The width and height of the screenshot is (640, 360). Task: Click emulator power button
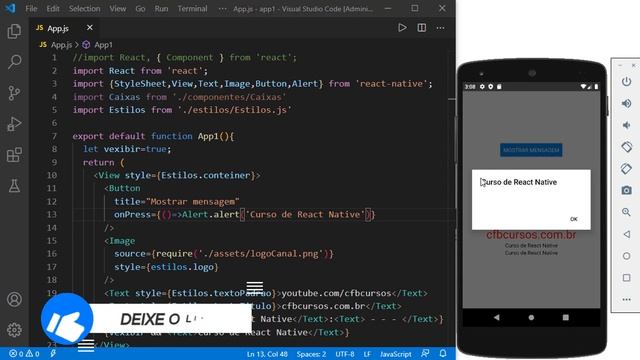pos(626,82)
